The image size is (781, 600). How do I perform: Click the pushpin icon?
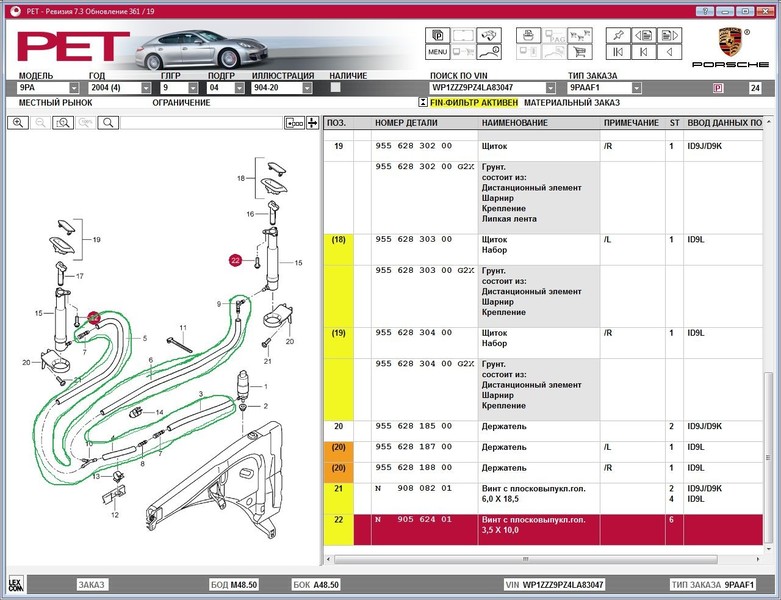click(x=618, y=35)
